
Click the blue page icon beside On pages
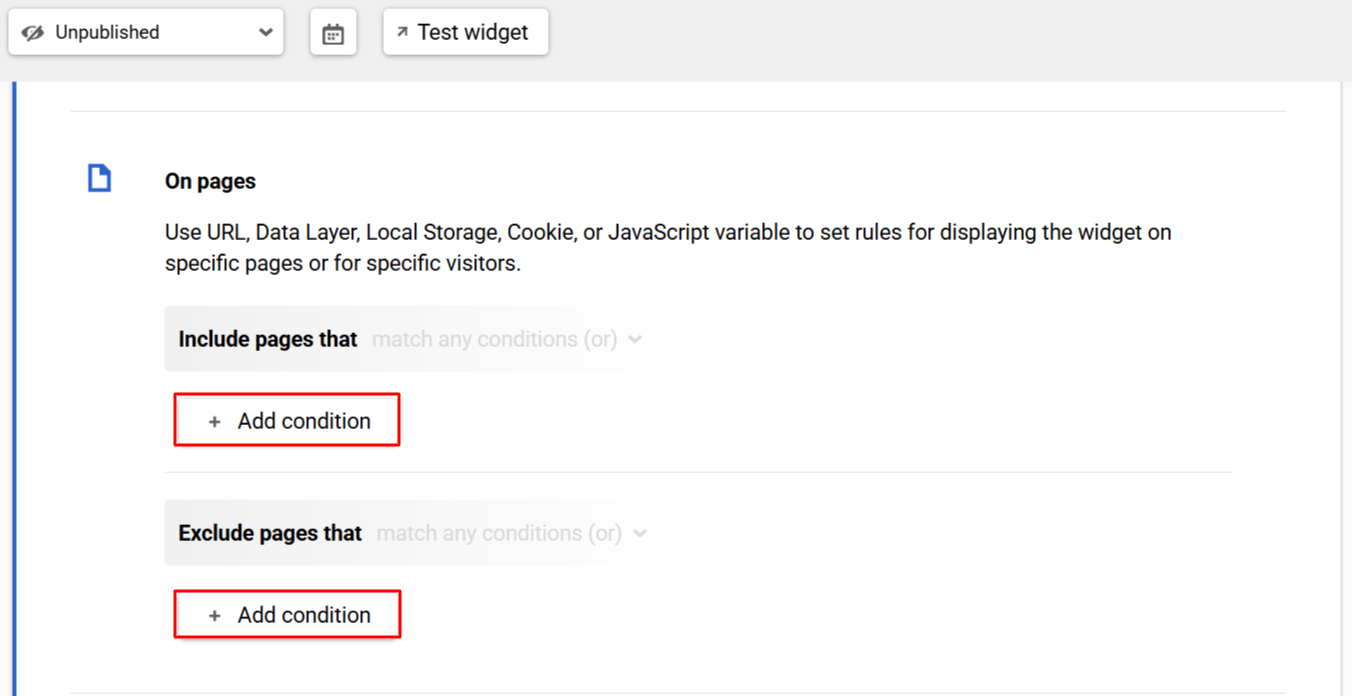99,179
